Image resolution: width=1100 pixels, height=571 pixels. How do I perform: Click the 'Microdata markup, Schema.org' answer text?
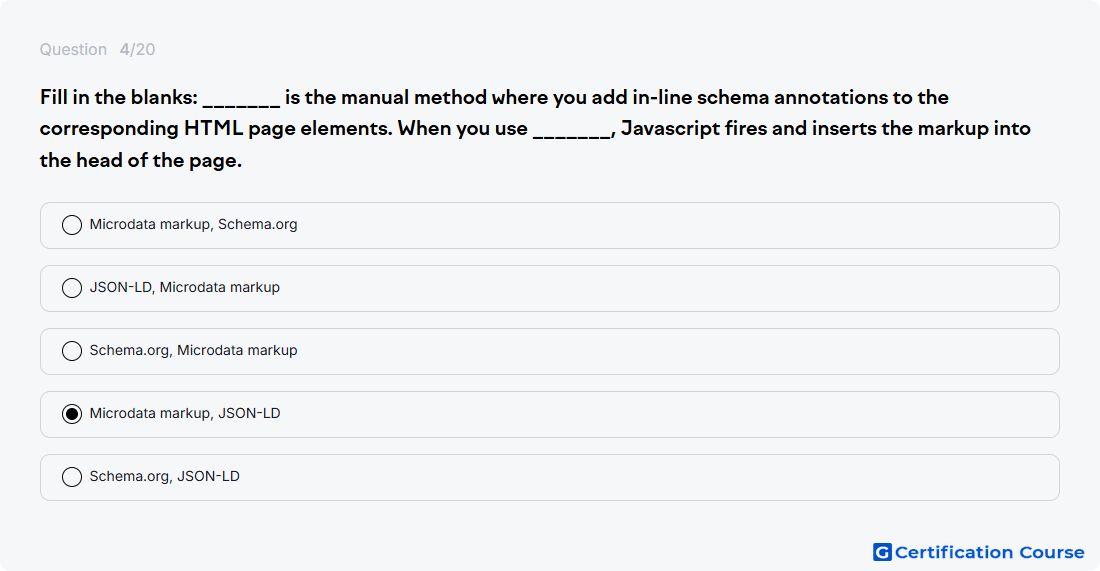tap(194, 224)
